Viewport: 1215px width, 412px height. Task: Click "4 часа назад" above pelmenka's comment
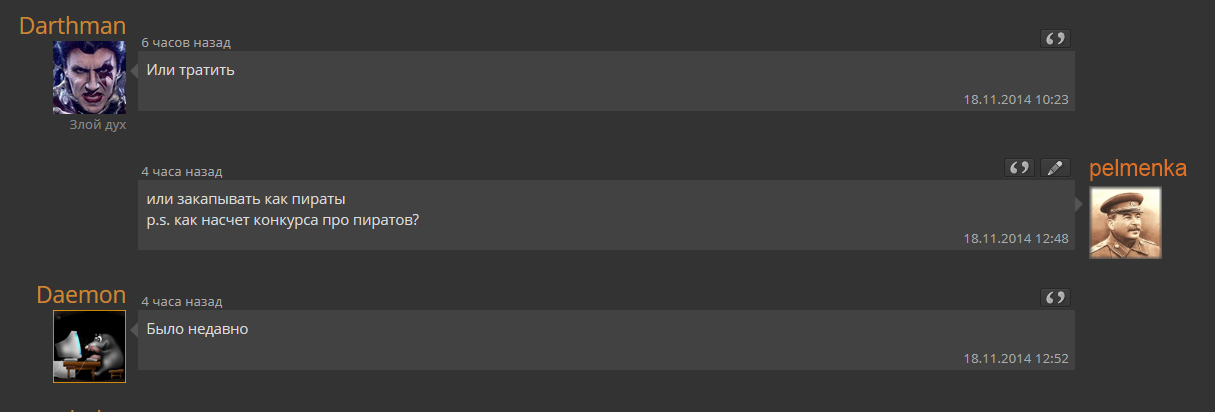pos(182,172)
